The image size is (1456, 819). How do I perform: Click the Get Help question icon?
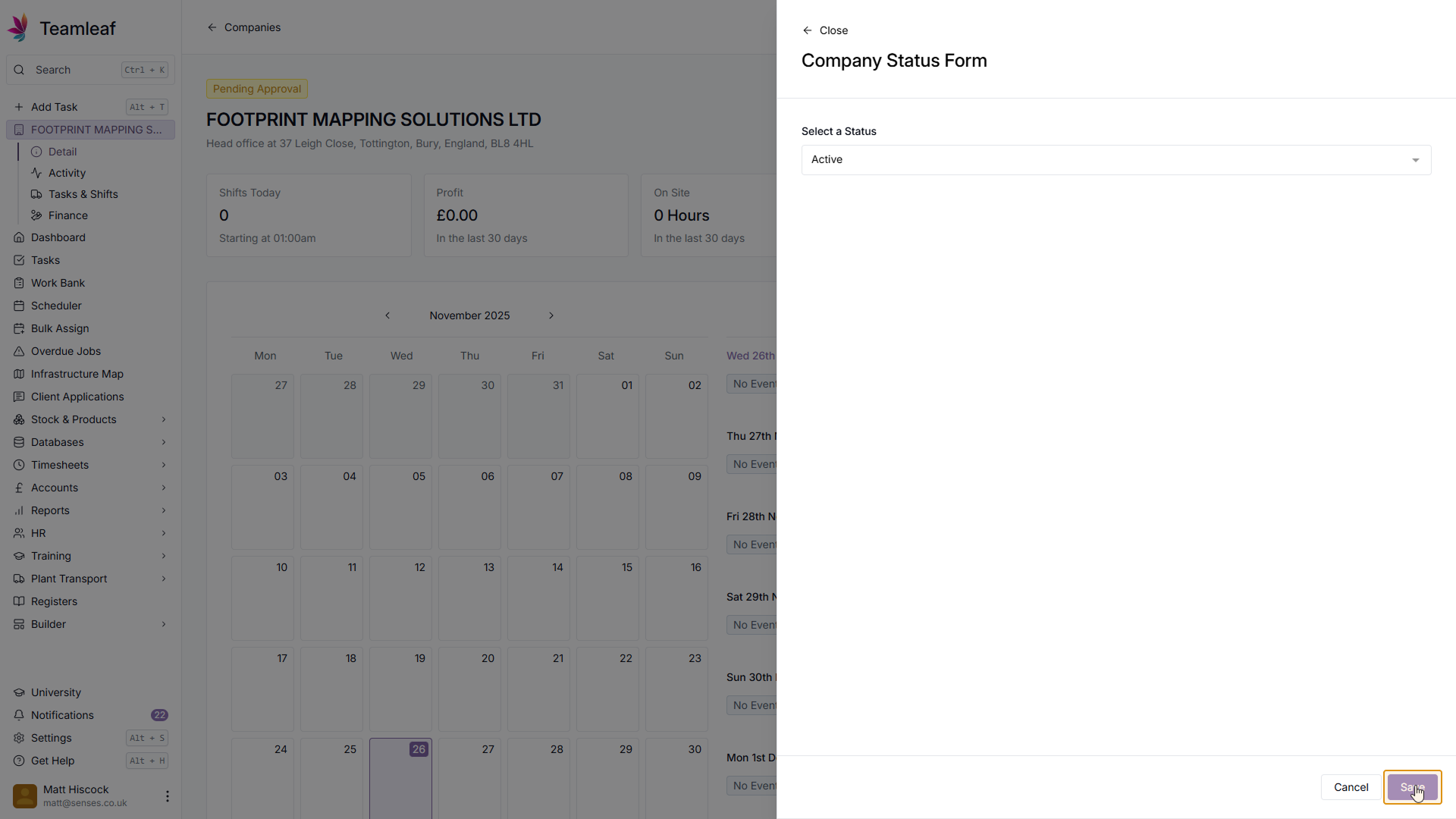click(19, 761)
